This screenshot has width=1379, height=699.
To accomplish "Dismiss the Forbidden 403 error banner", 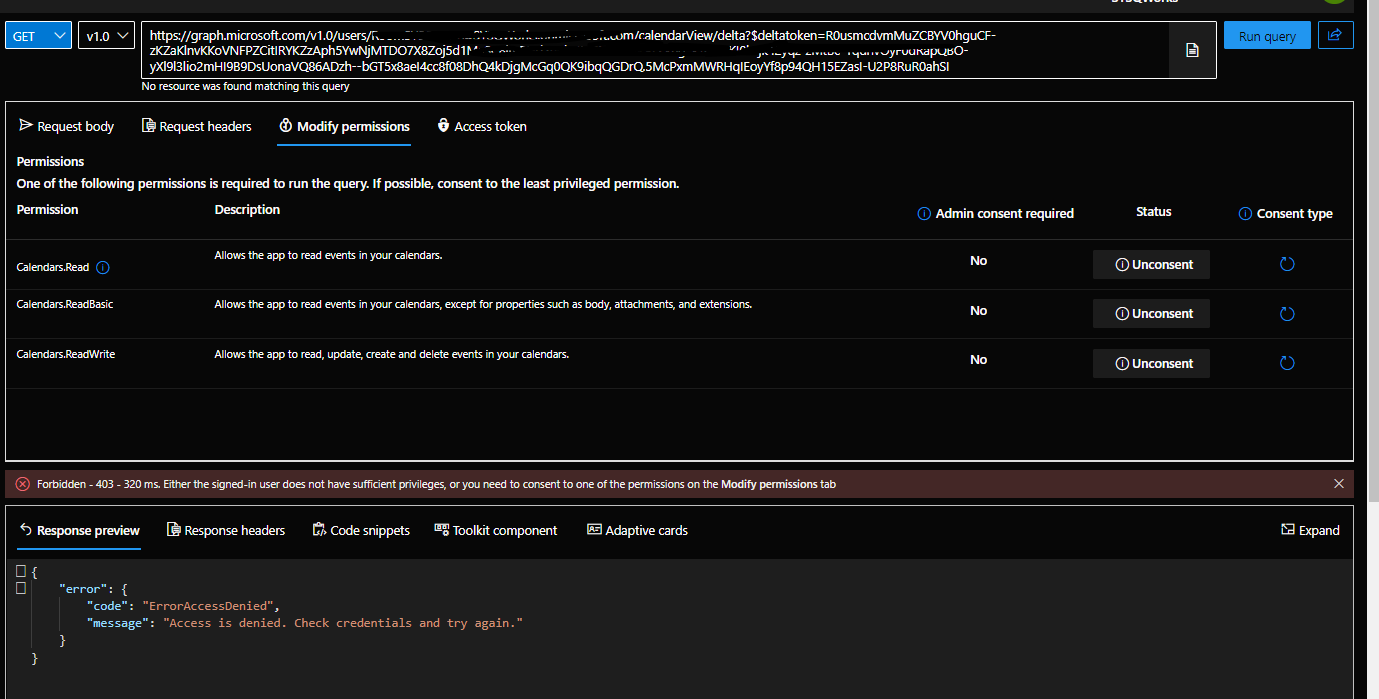I will (x=1339, y=484).
